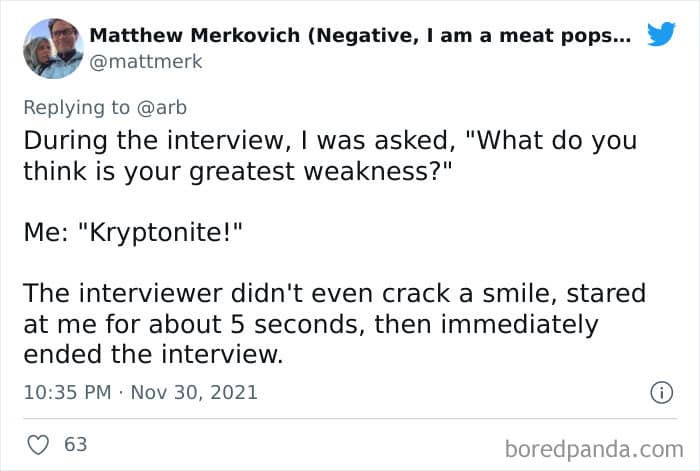Click the truncated ellipsis in the display name
This screenshot has width=700, height=471.
point(619,37)
